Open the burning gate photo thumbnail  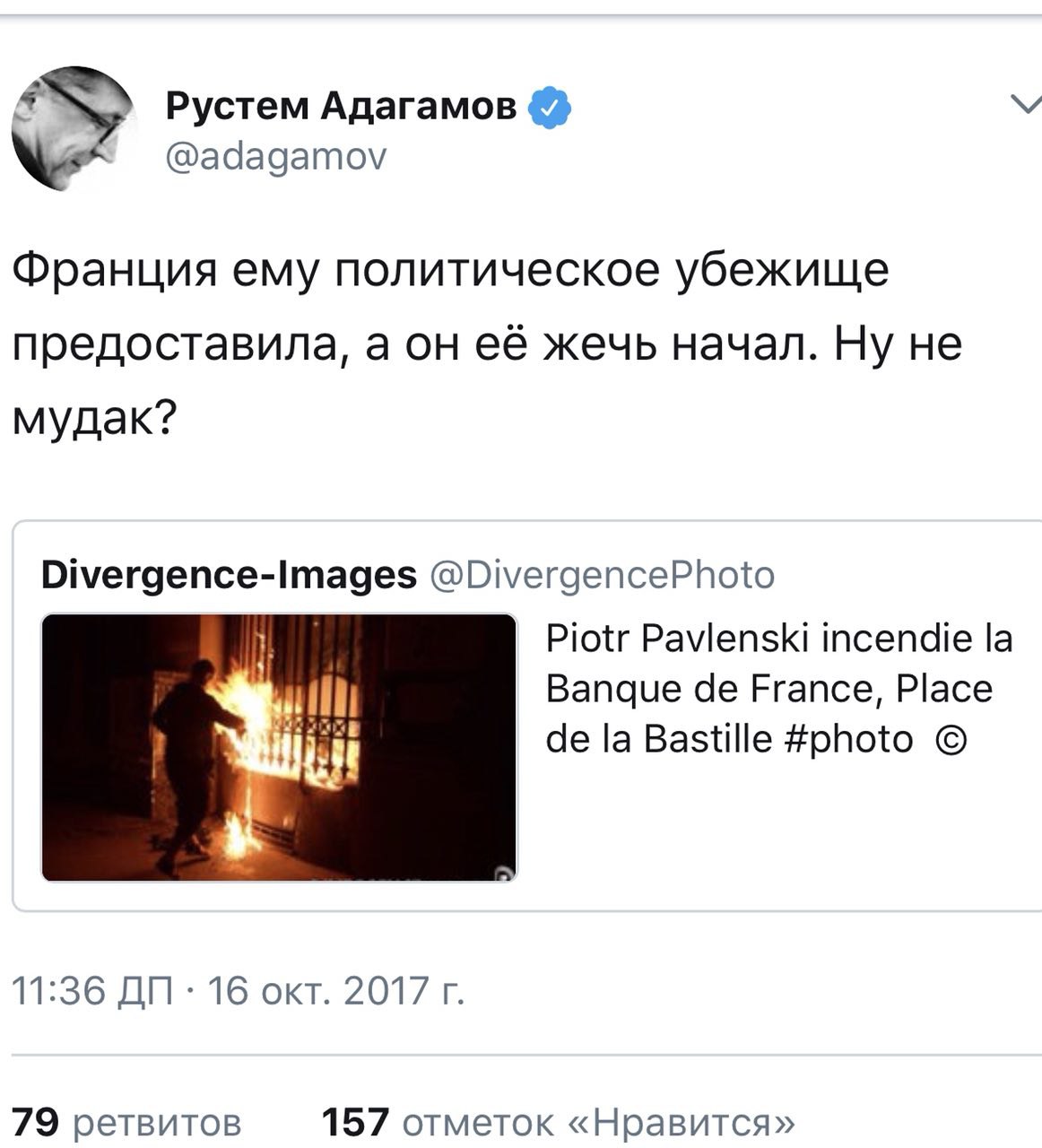click(280, 747)
